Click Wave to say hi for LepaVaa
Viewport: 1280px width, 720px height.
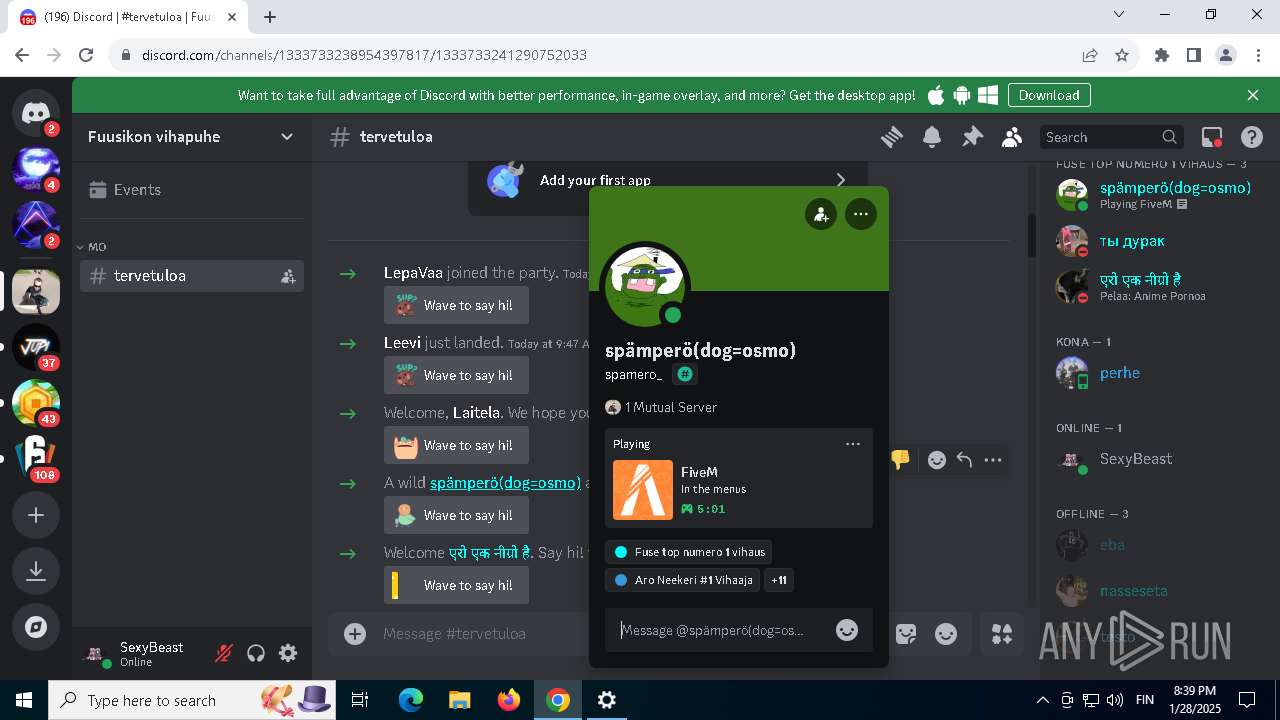[x=456, y=305]
